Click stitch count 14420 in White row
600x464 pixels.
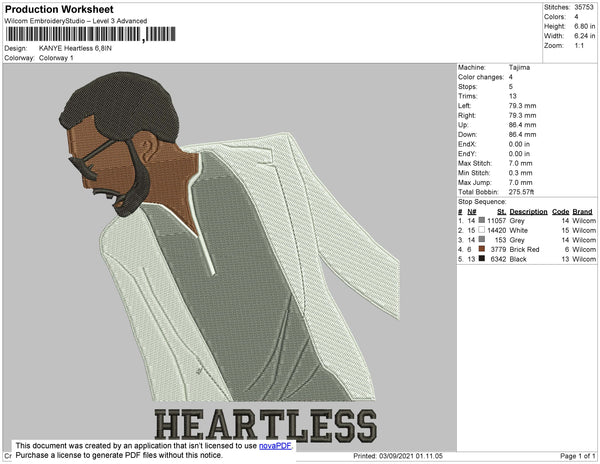click(x=496, y=230)
